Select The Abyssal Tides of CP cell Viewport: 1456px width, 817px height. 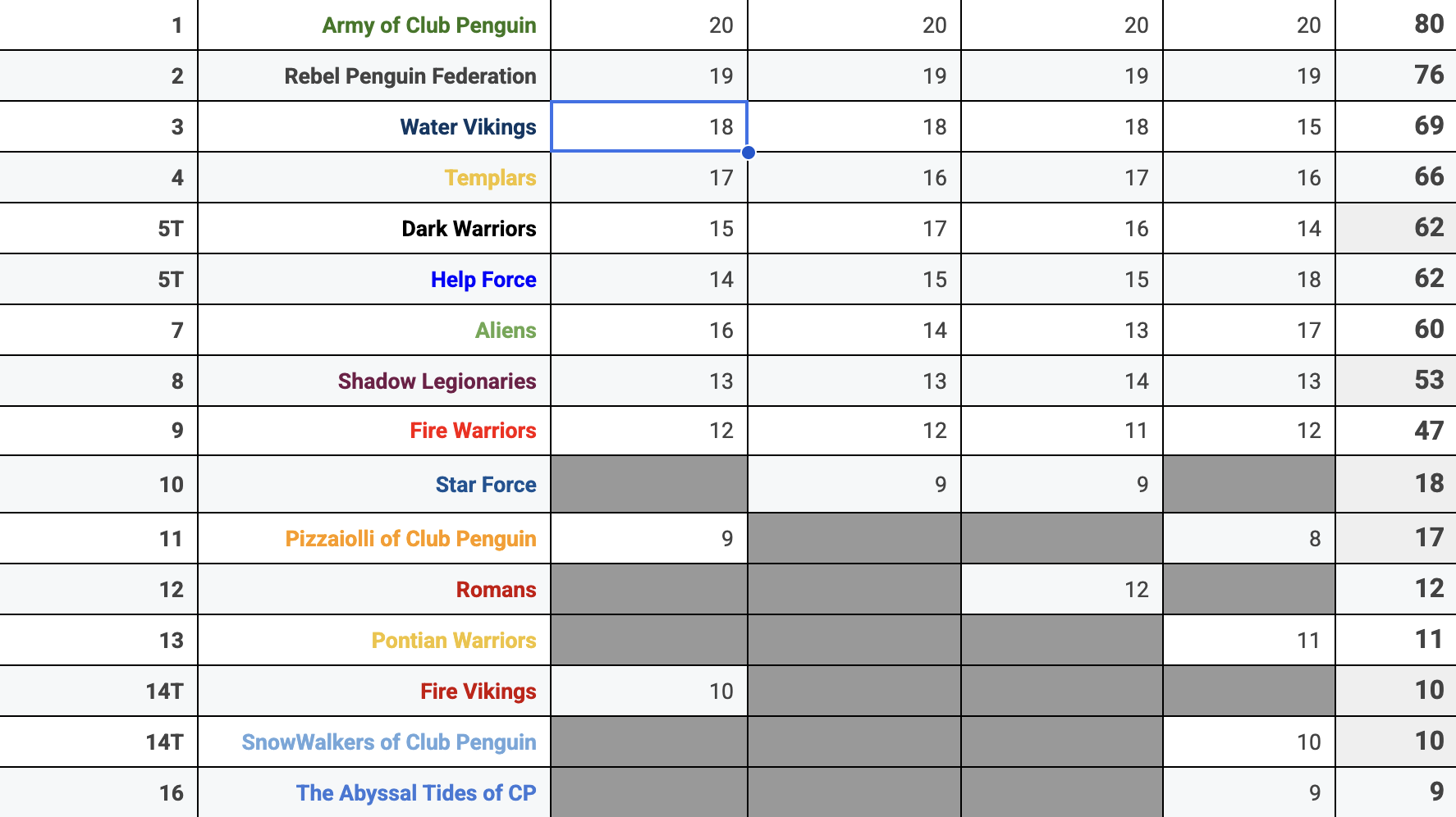(374, 793)
